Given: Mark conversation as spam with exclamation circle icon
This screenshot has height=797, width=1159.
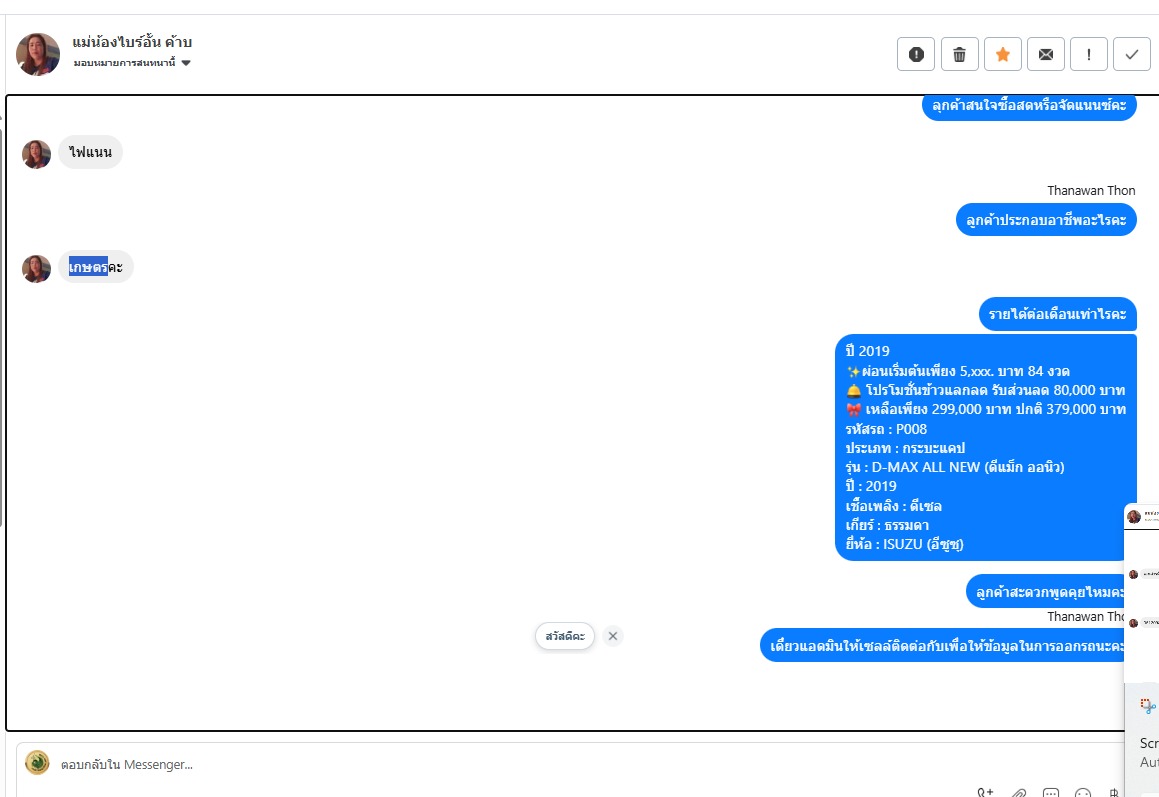Looking at the screenshot, I should [x=916, y=54].
